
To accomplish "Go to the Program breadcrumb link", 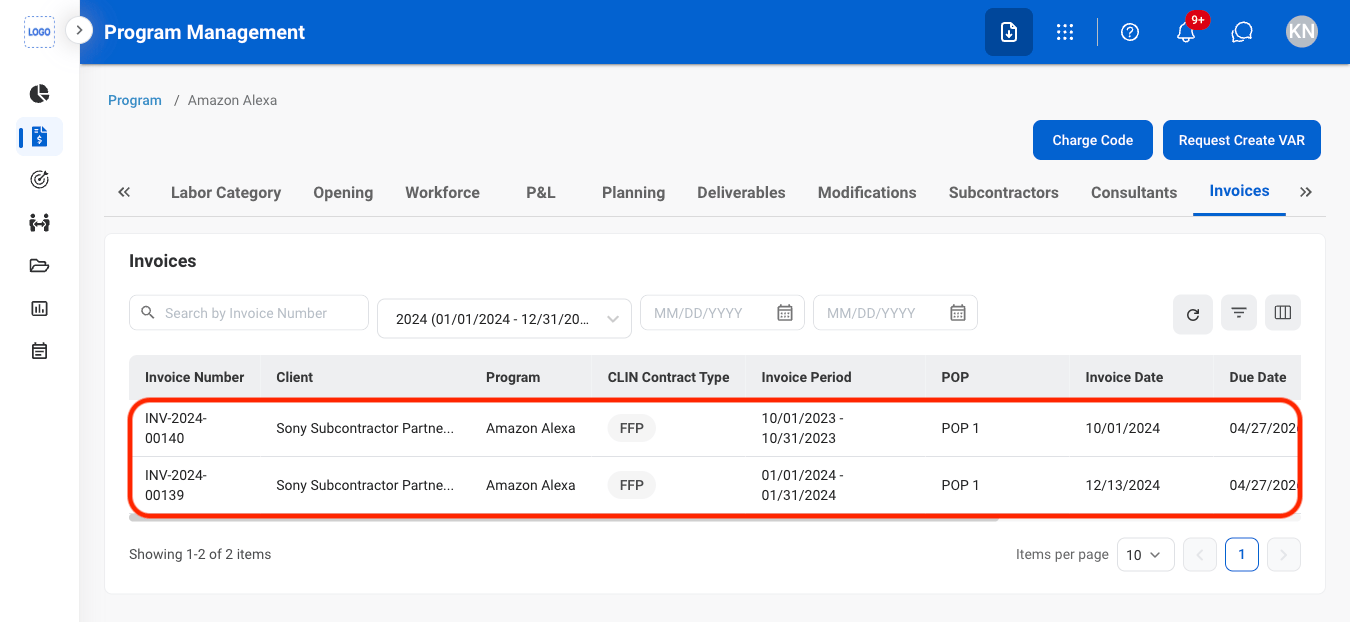I will pos(135,100).
